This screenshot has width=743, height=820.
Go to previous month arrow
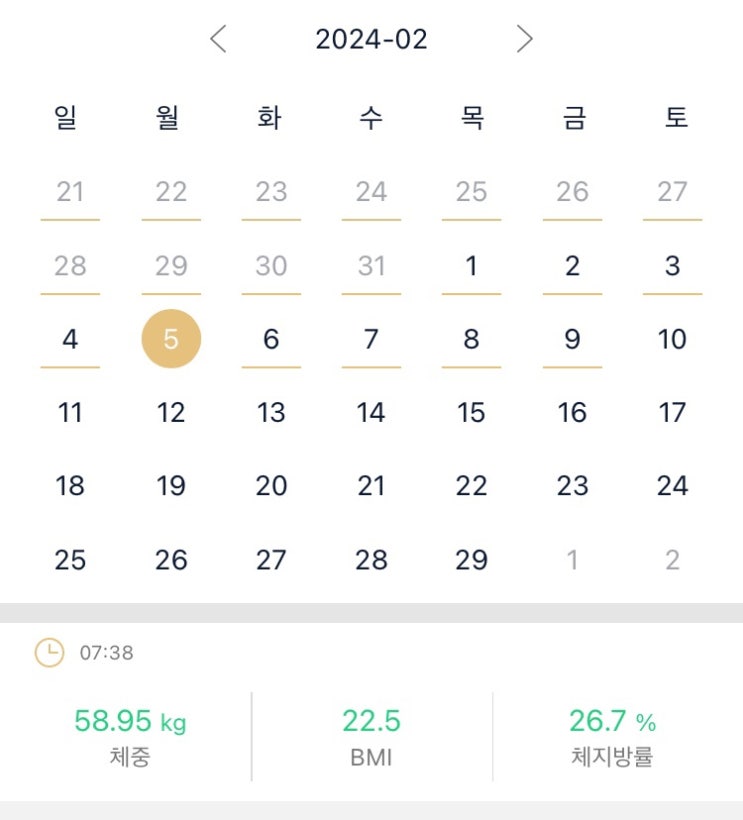click(219, 40)
